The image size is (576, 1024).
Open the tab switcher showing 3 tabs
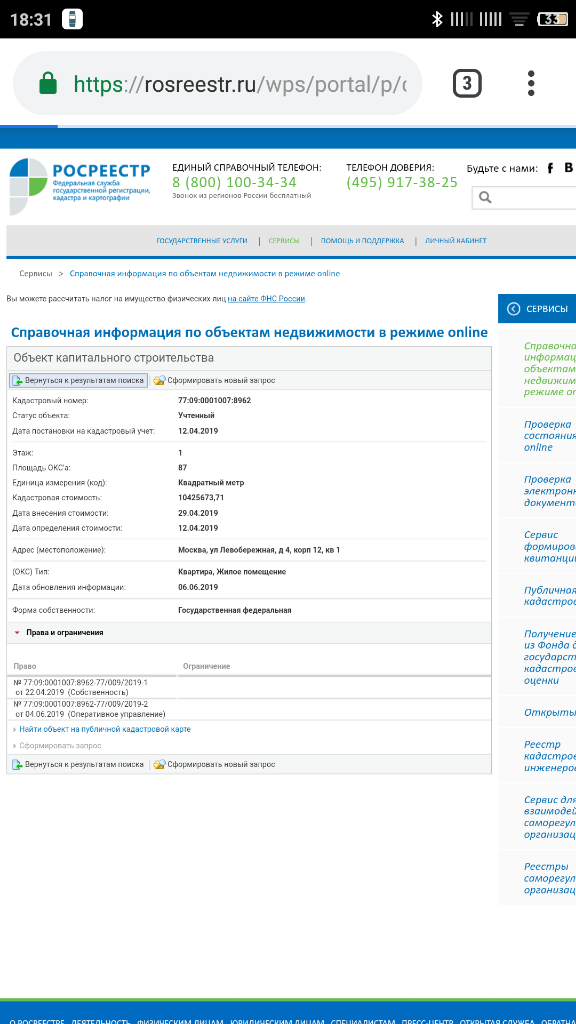467,84
